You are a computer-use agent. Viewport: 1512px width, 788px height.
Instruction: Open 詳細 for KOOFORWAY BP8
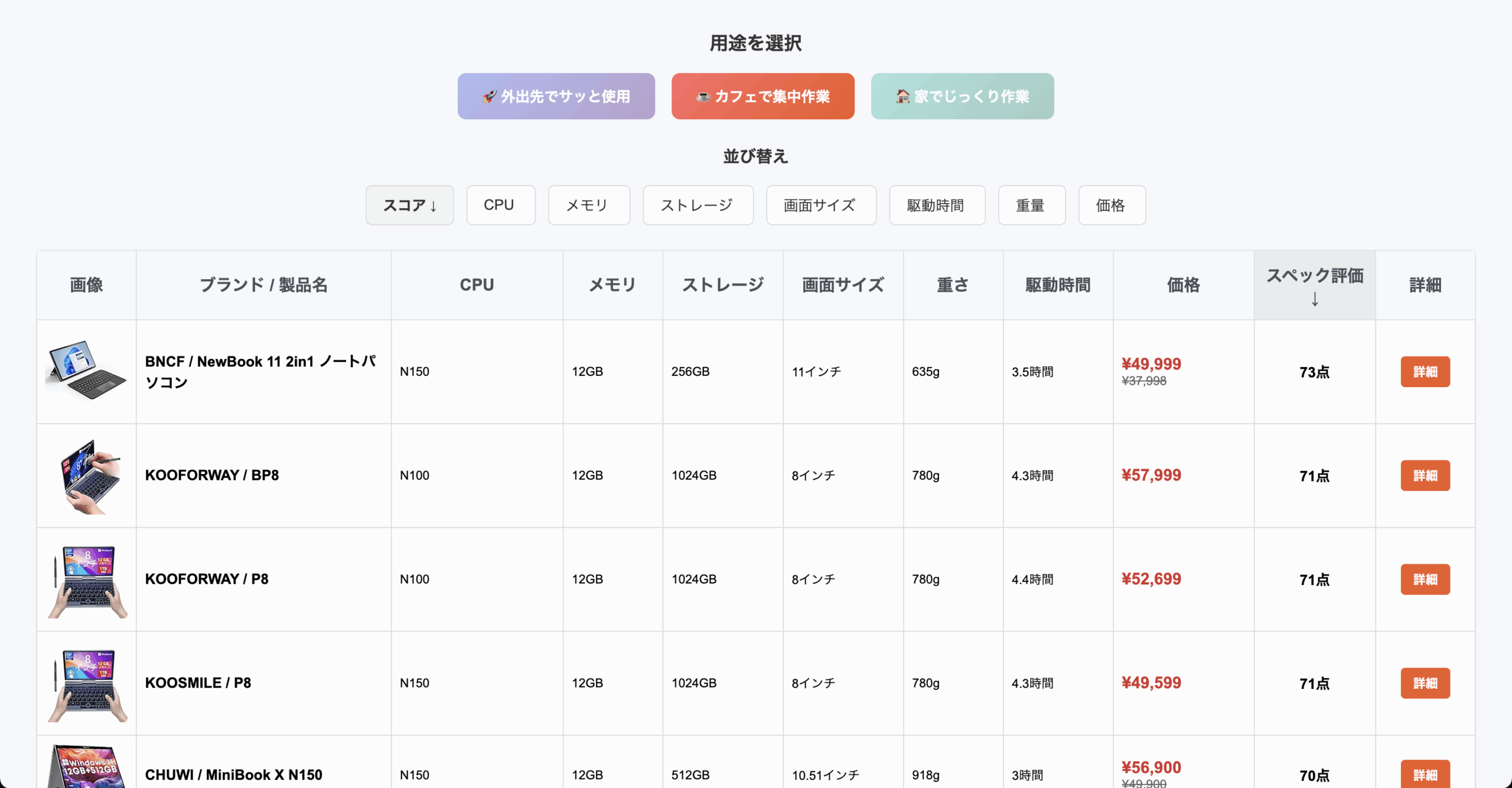point(1425,476)
